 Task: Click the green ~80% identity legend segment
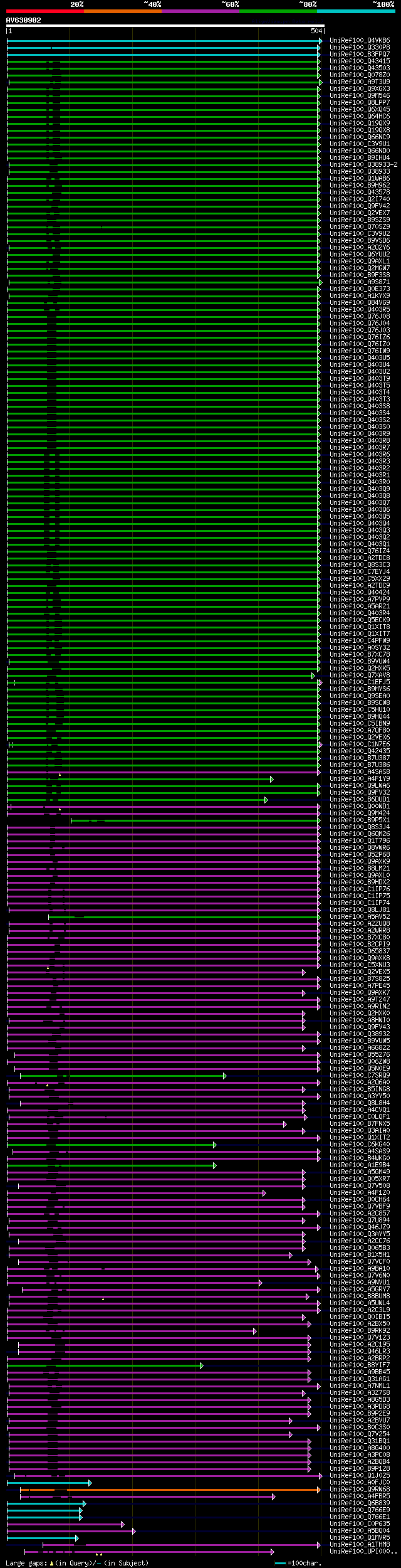point(278,11)
